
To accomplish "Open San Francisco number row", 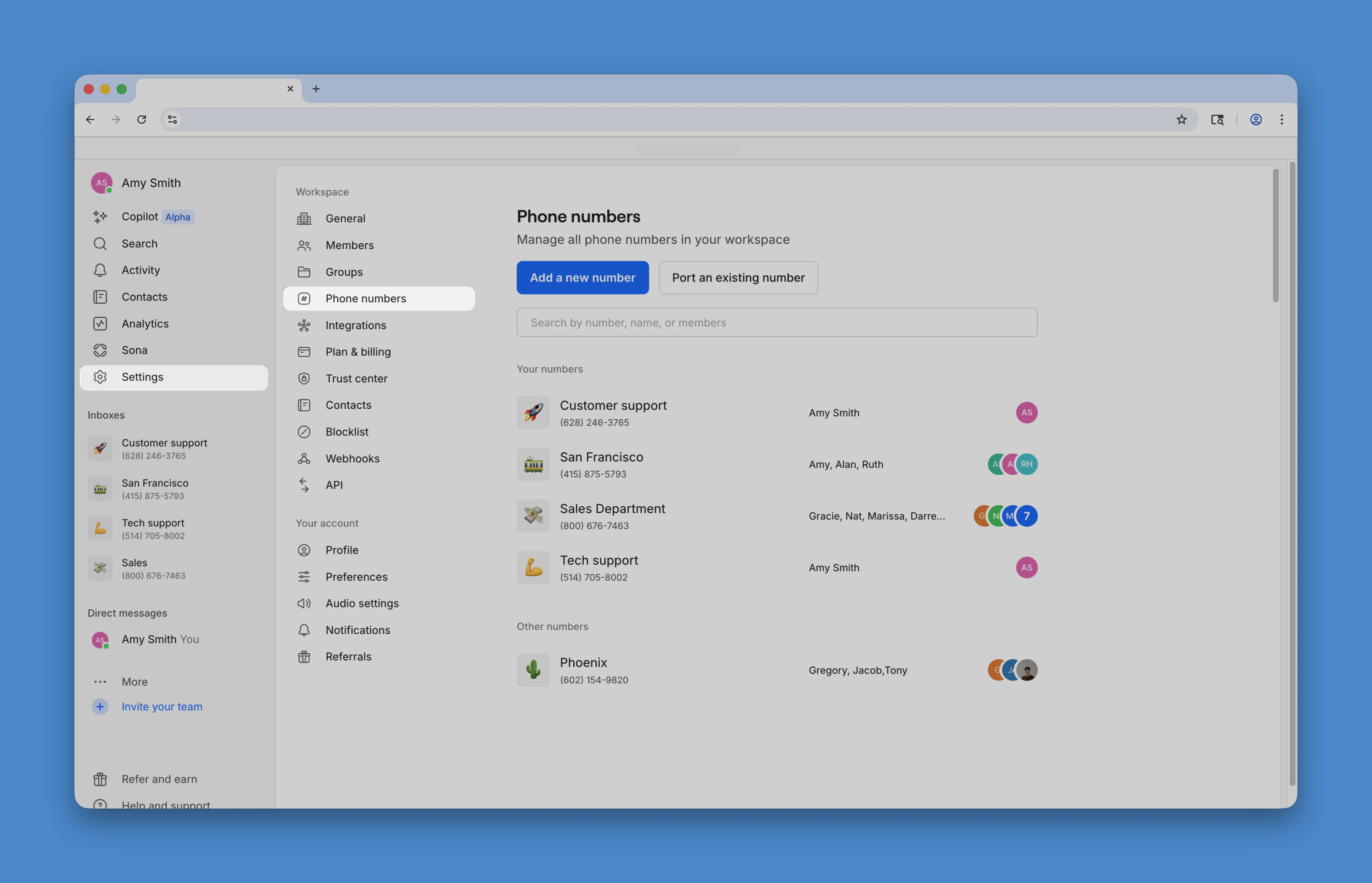I will coord(776,464).
